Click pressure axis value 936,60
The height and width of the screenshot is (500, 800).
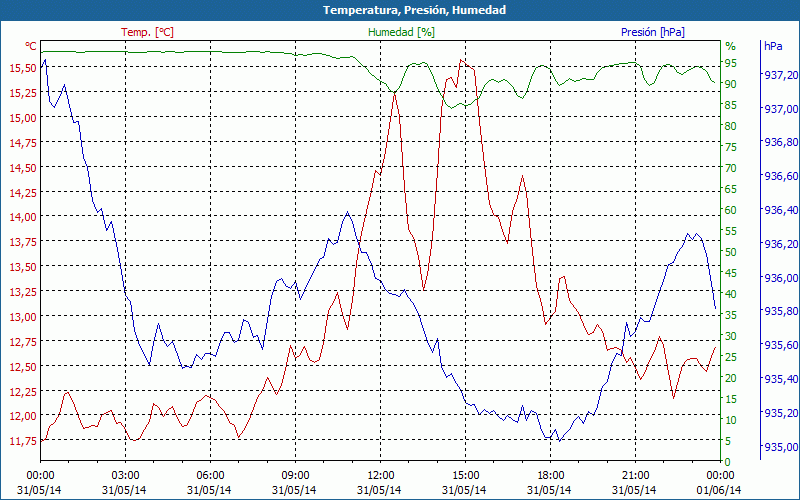[x=780, y=177]
